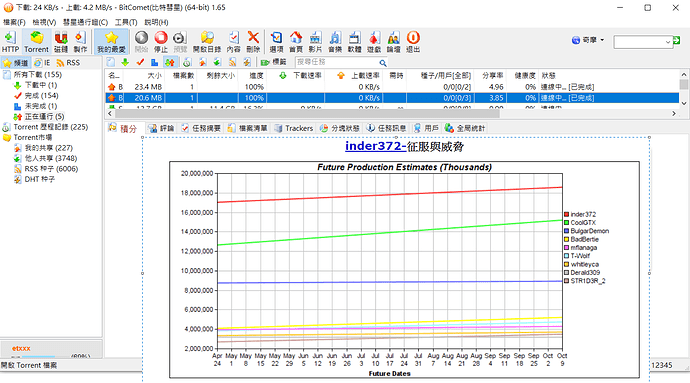Open 選項 options from the toolbar
This screenshot has width=690, height=383.
276,42
